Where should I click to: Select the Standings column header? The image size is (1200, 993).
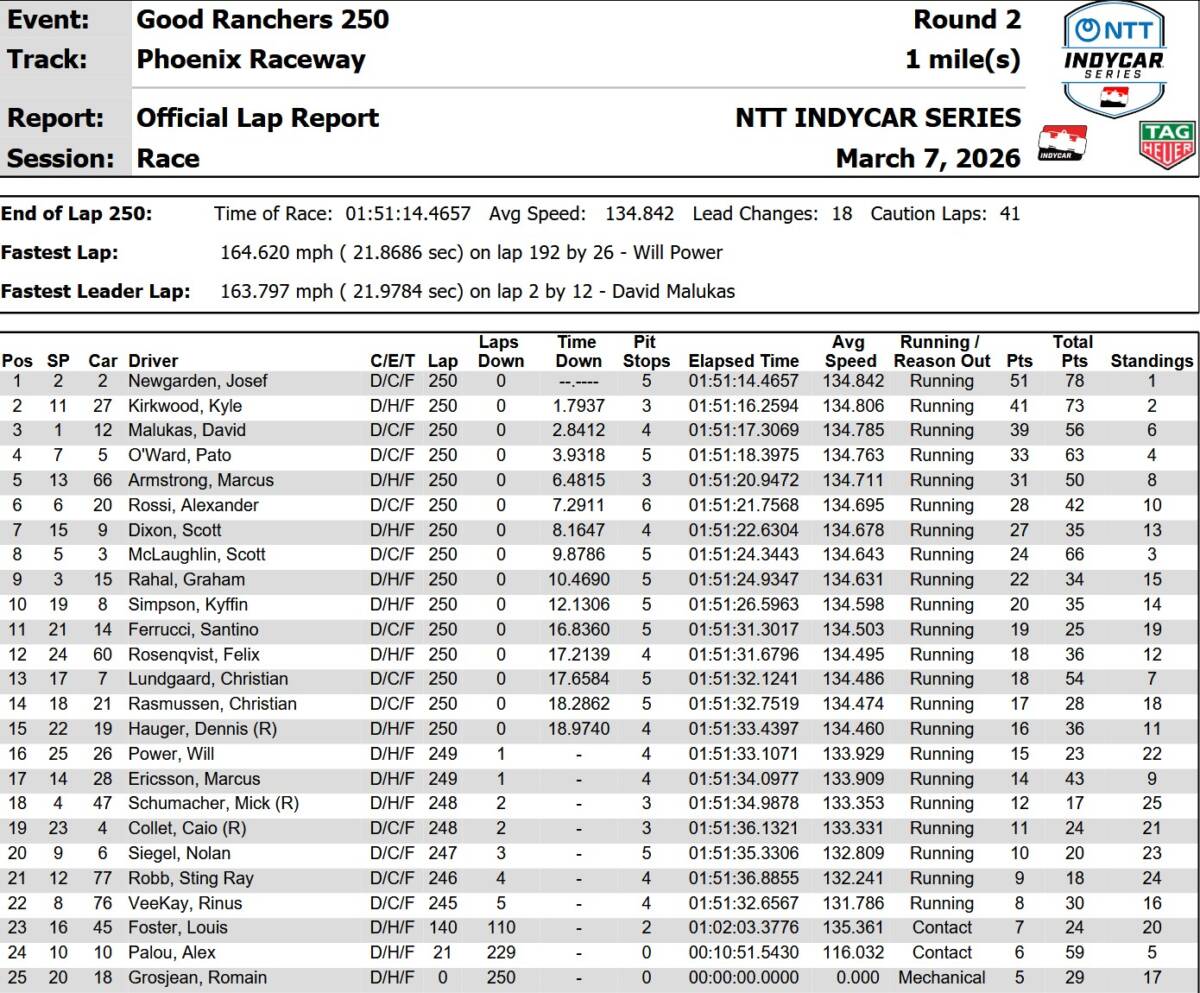click(1151, 361)
